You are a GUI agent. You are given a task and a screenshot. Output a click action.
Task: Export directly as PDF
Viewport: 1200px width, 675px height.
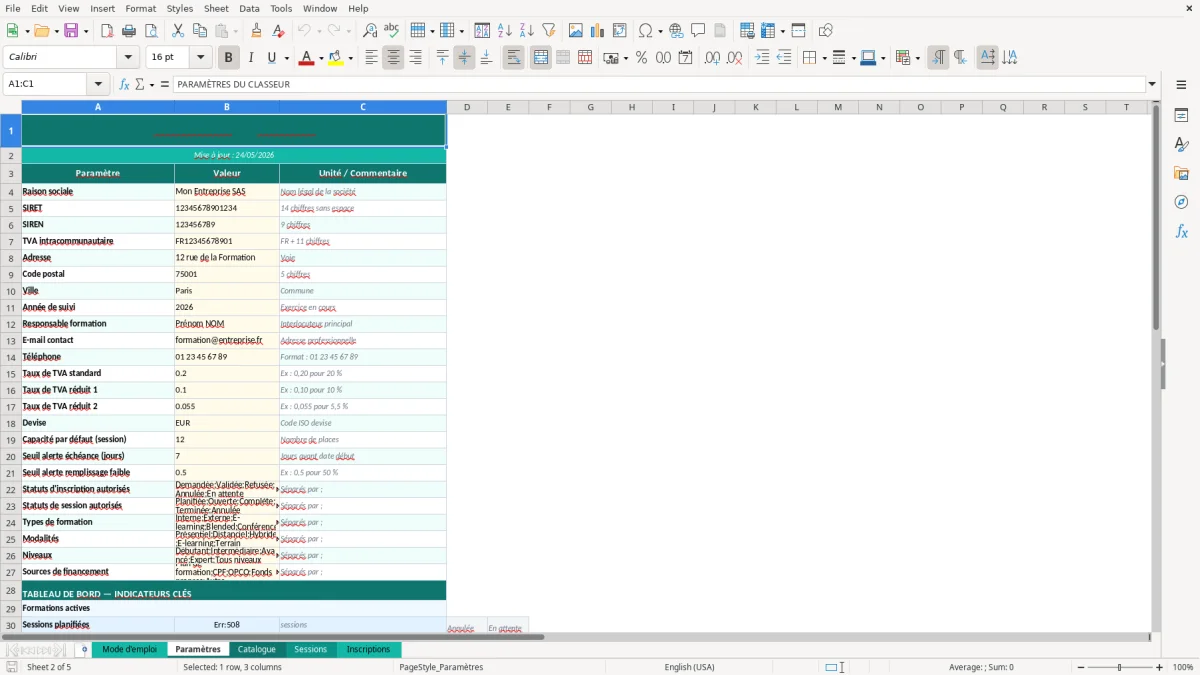click(x=107, y=31)
